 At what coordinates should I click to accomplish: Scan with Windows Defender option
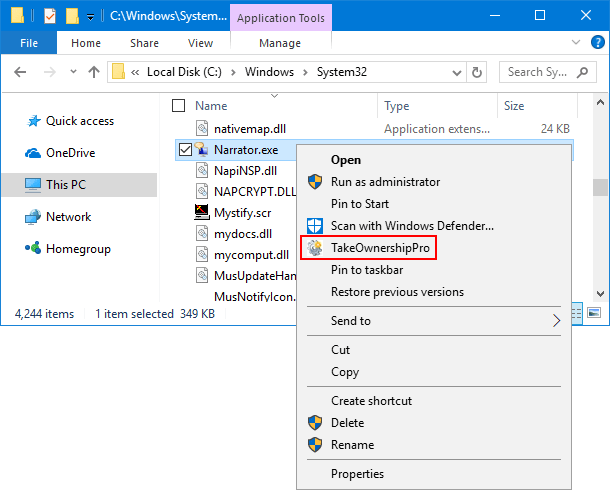click(412, 226)
